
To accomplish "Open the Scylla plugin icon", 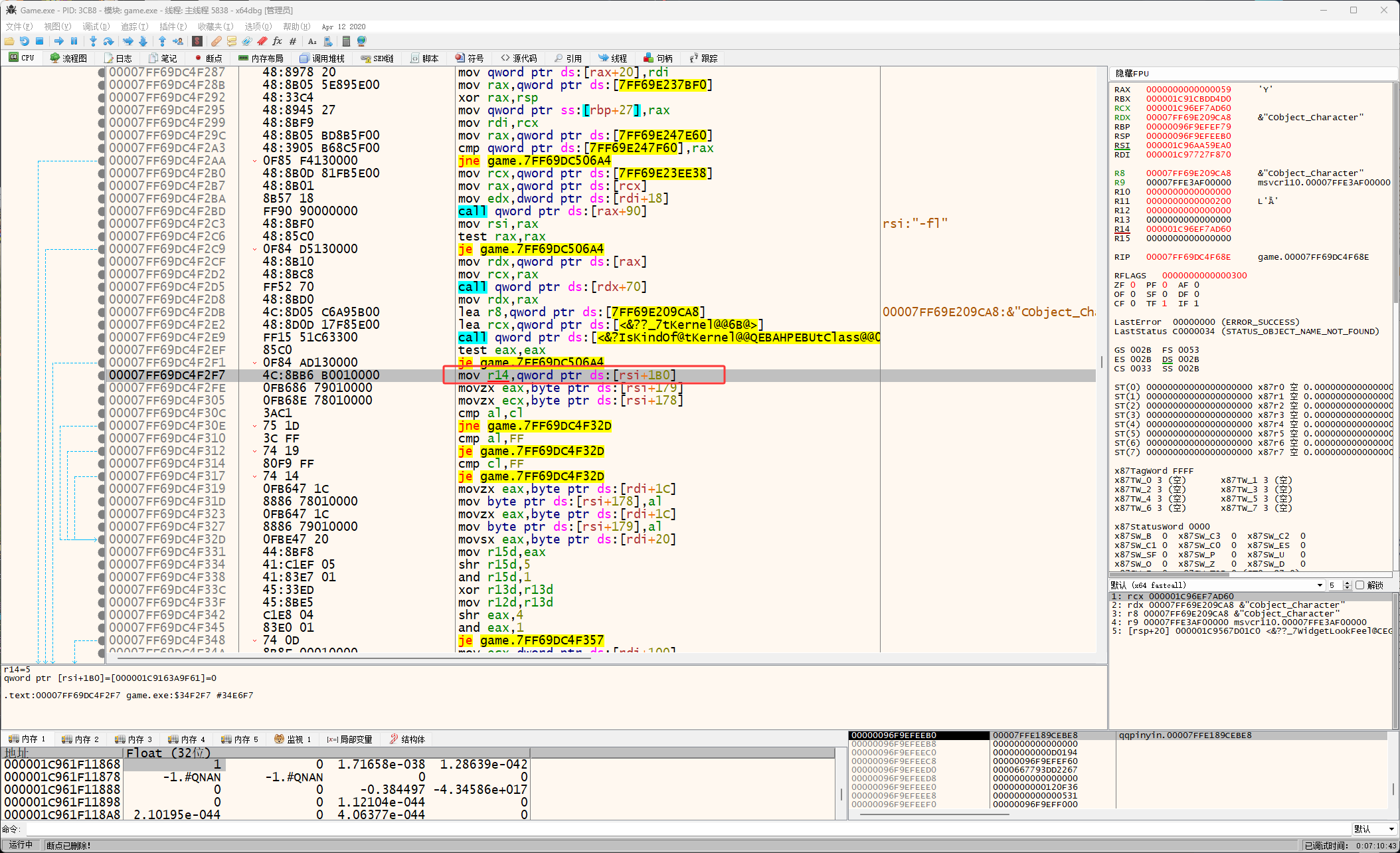I will point(197,41).
